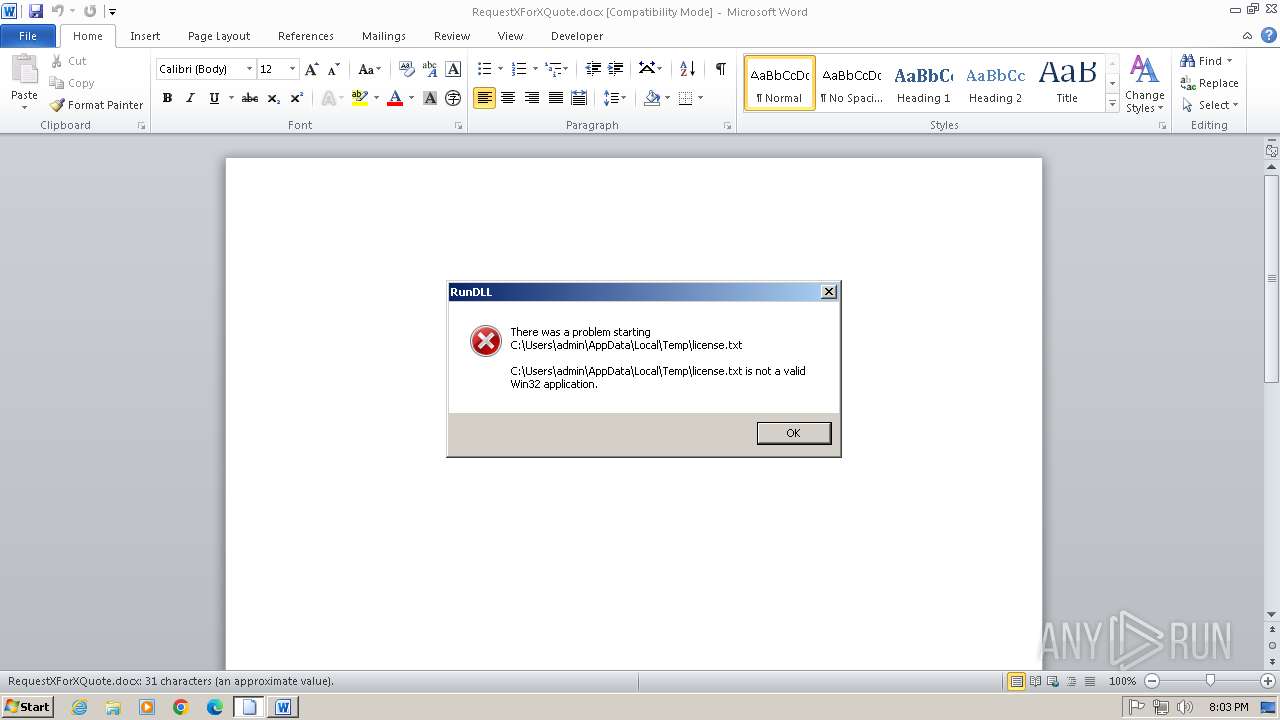Image resolution: width=1280 pixels, height=720 pixels.
Task: Switch to the Insert tab
Action: point(145,36)
